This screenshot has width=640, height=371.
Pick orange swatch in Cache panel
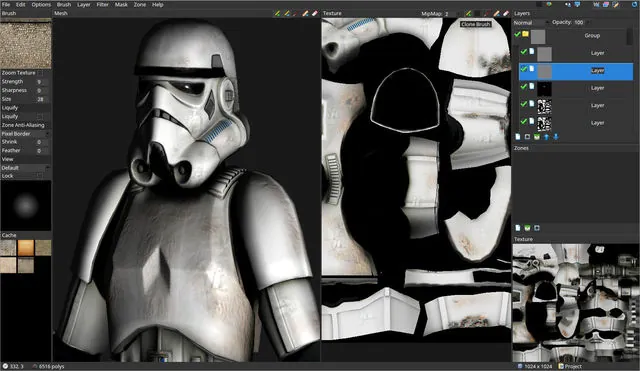coord(25,247)
